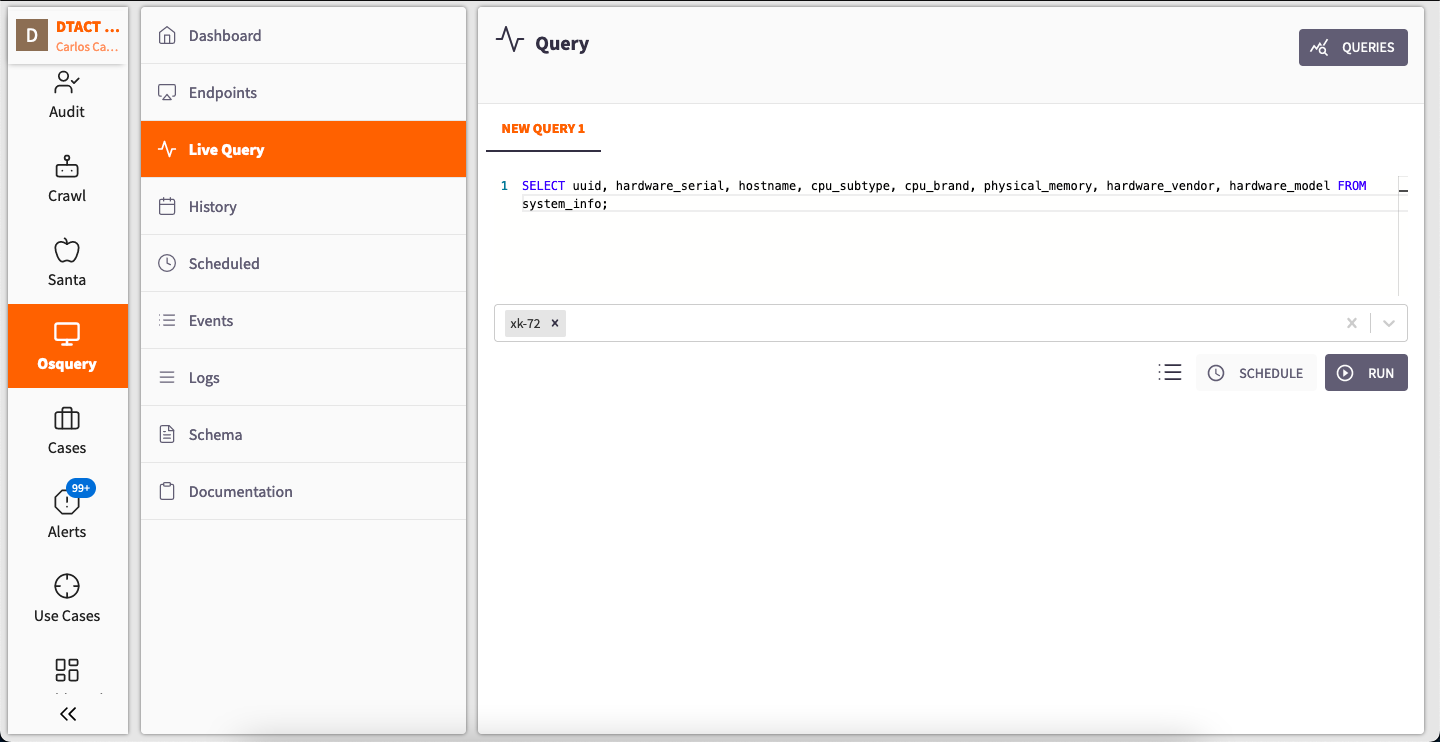Viewport: 1440px width, 742px height.
Task: Collapse the sidebar with double chevron
Action: coord(68,714)
